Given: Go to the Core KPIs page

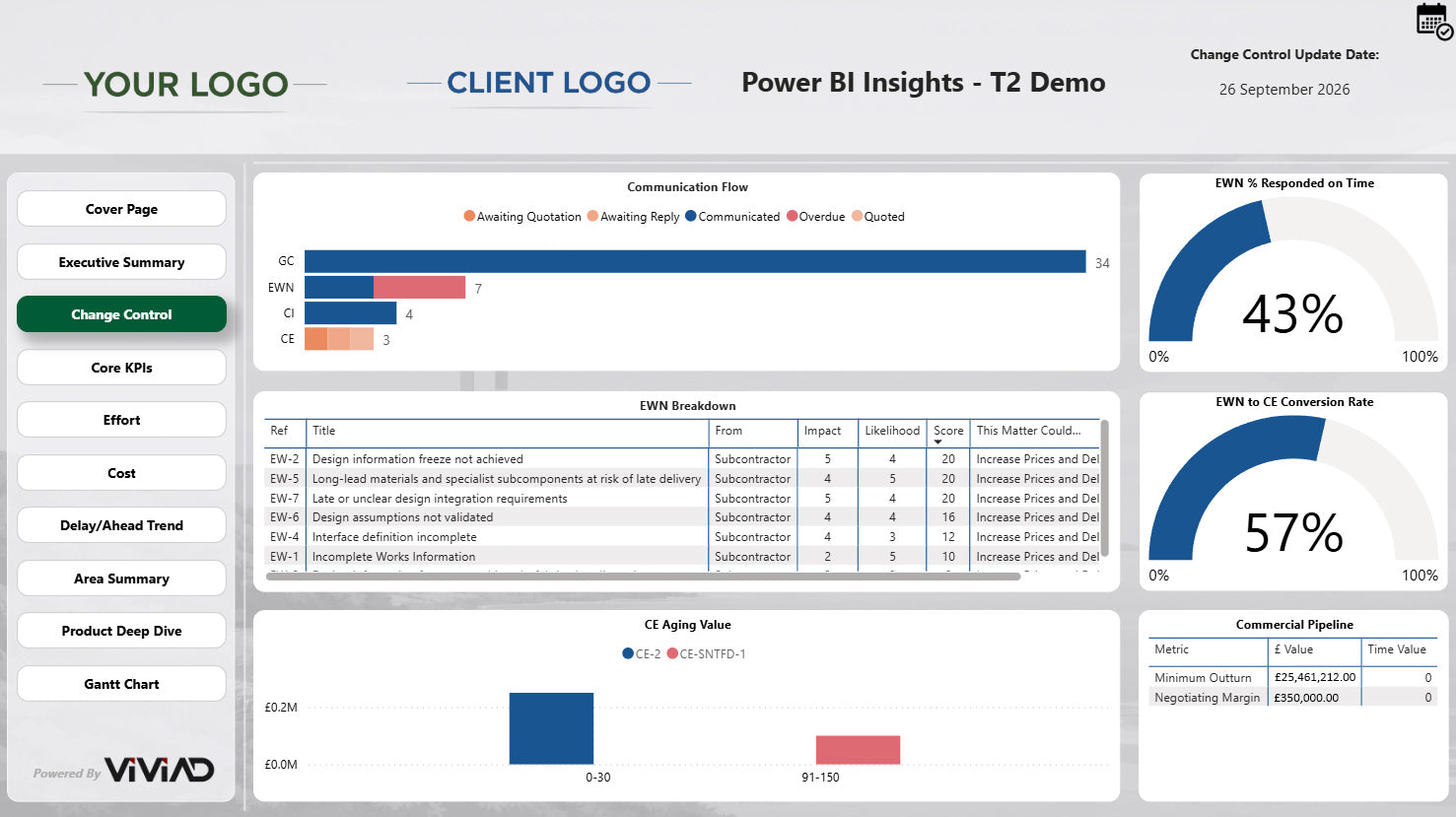Looking at the screenshot, I should tap(121, 368).
